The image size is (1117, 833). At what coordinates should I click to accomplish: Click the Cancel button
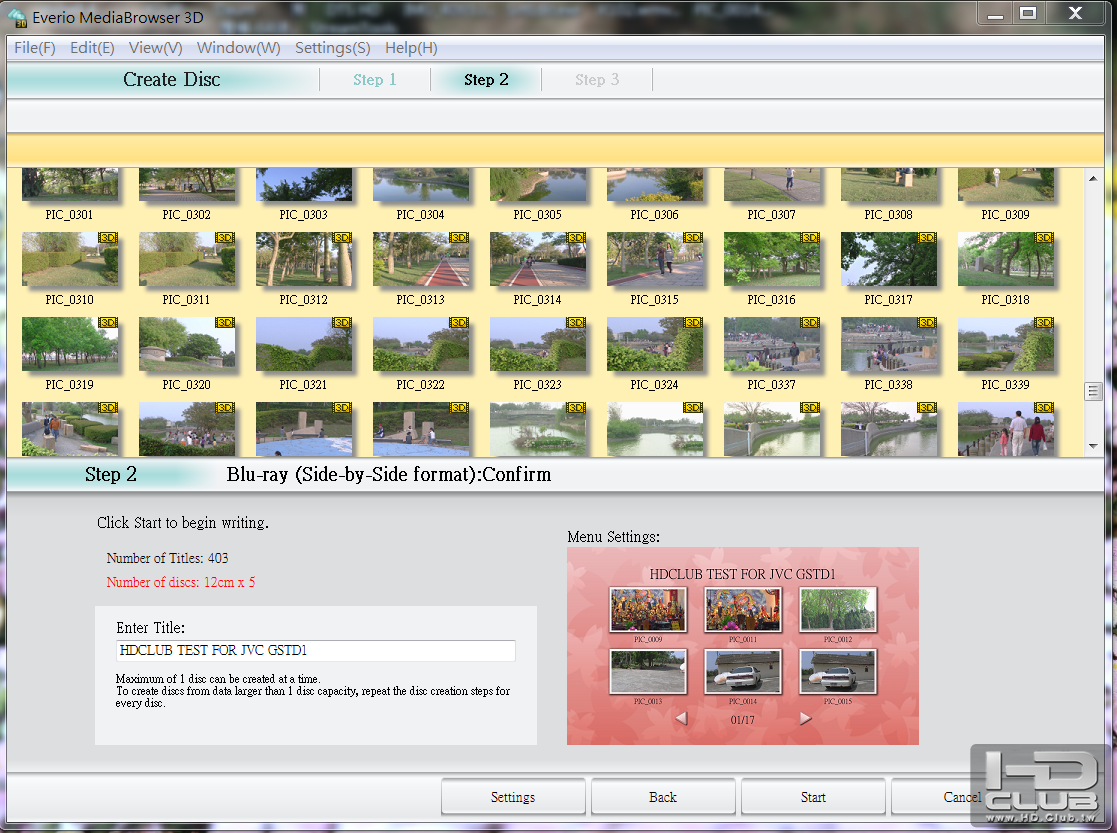[962, 797]
